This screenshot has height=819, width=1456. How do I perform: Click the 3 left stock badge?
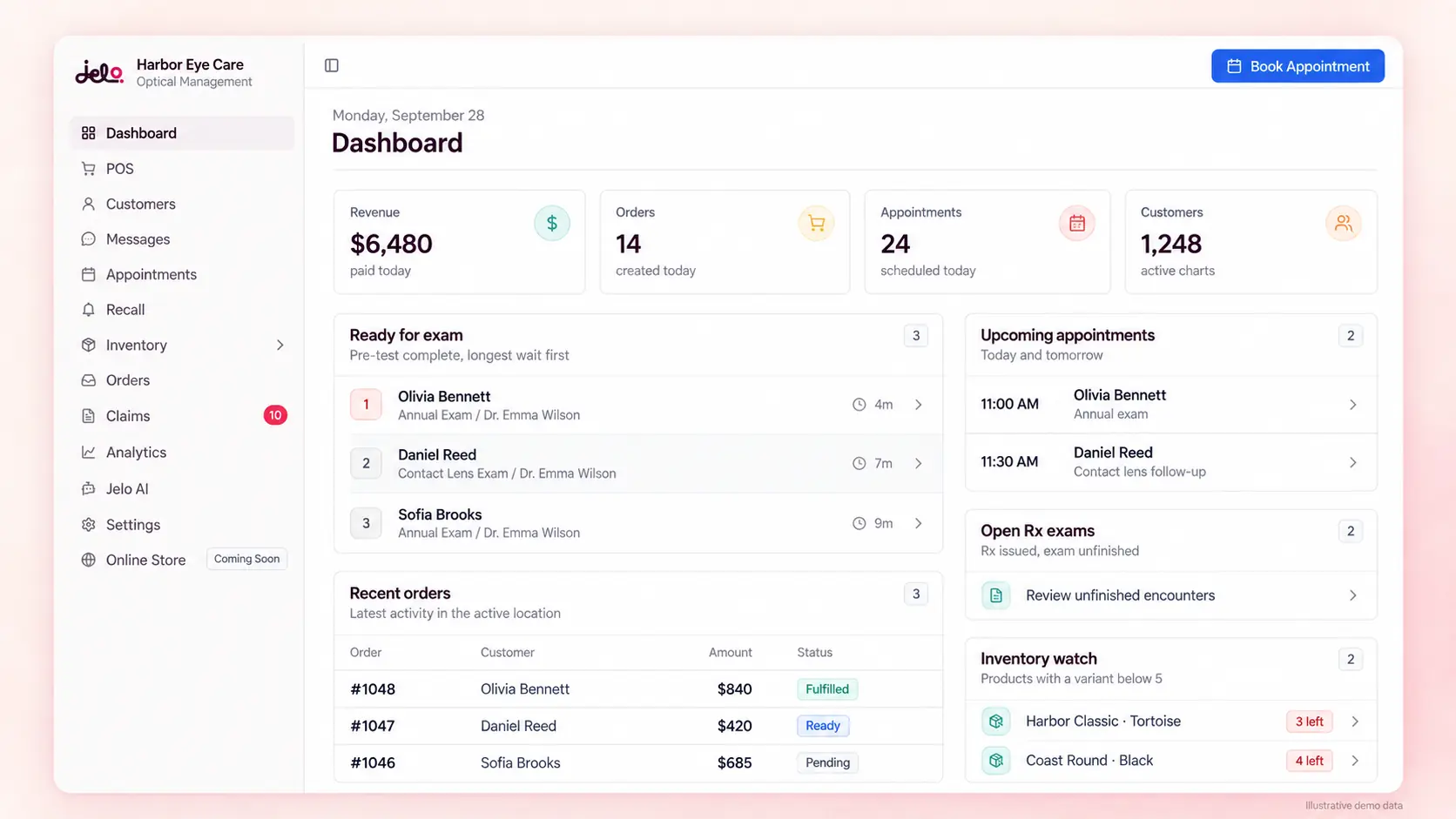tap(1309, 722)
